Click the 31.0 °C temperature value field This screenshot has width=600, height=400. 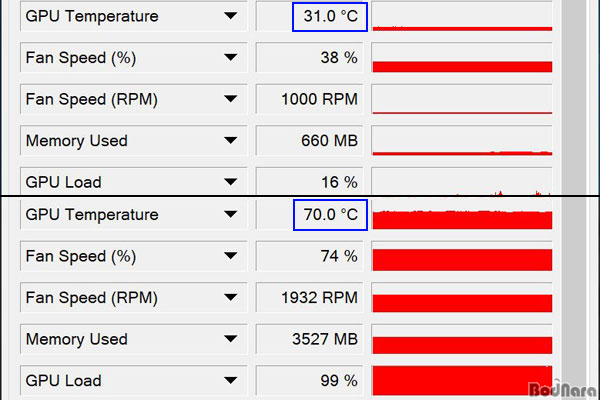click(330, 16)
